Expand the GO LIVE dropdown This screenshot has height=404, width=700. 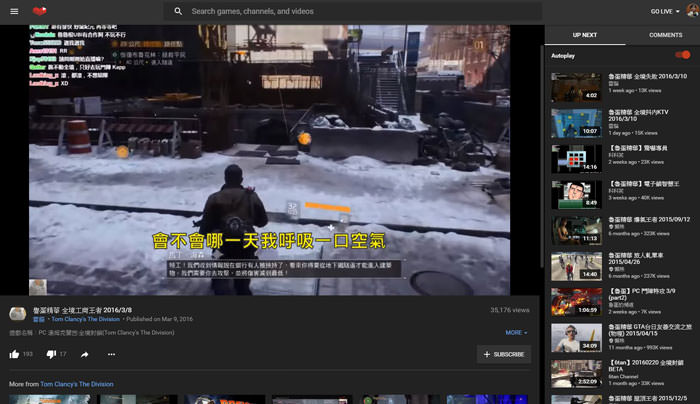pos(665,11)
